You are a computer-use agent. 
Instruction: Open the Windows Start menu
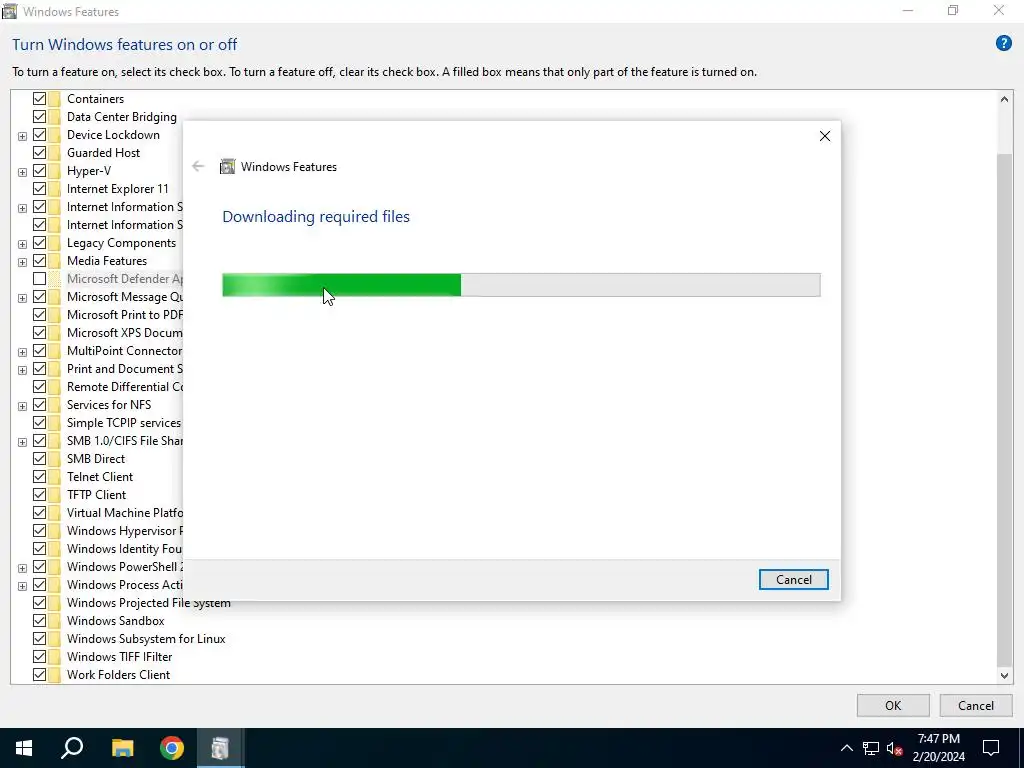[x=24, y=748]
